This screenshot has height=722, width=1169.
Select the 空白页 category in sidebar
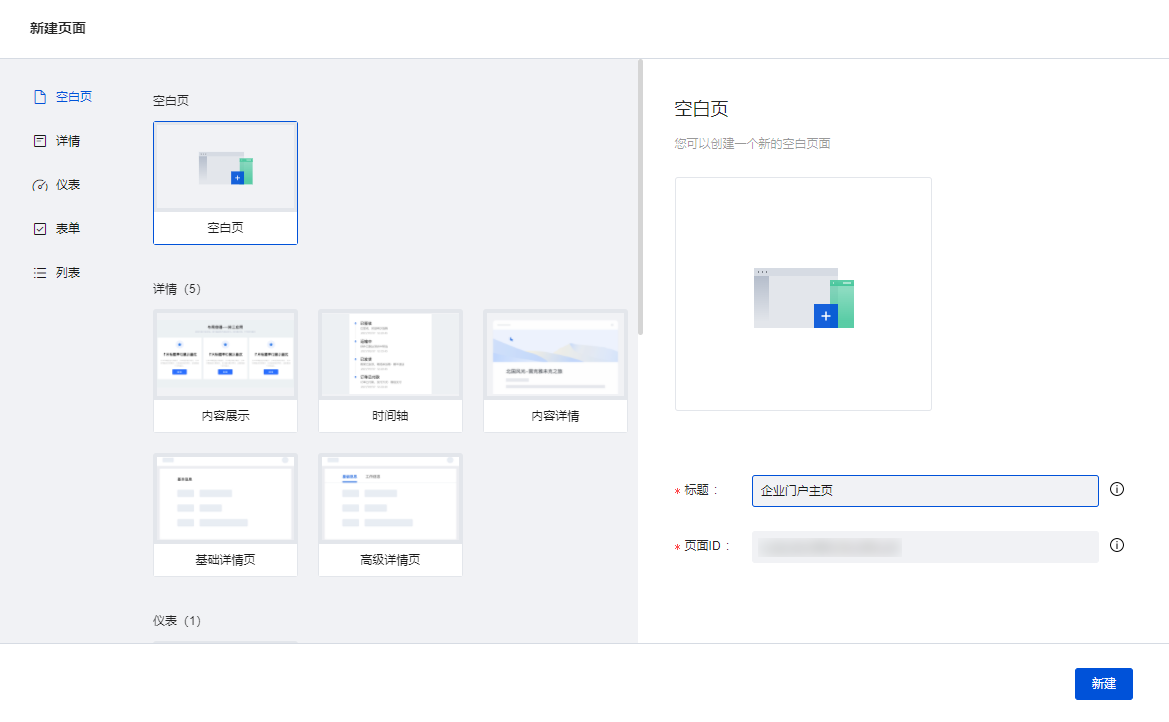pyautogui.click(x=63, y=97)
